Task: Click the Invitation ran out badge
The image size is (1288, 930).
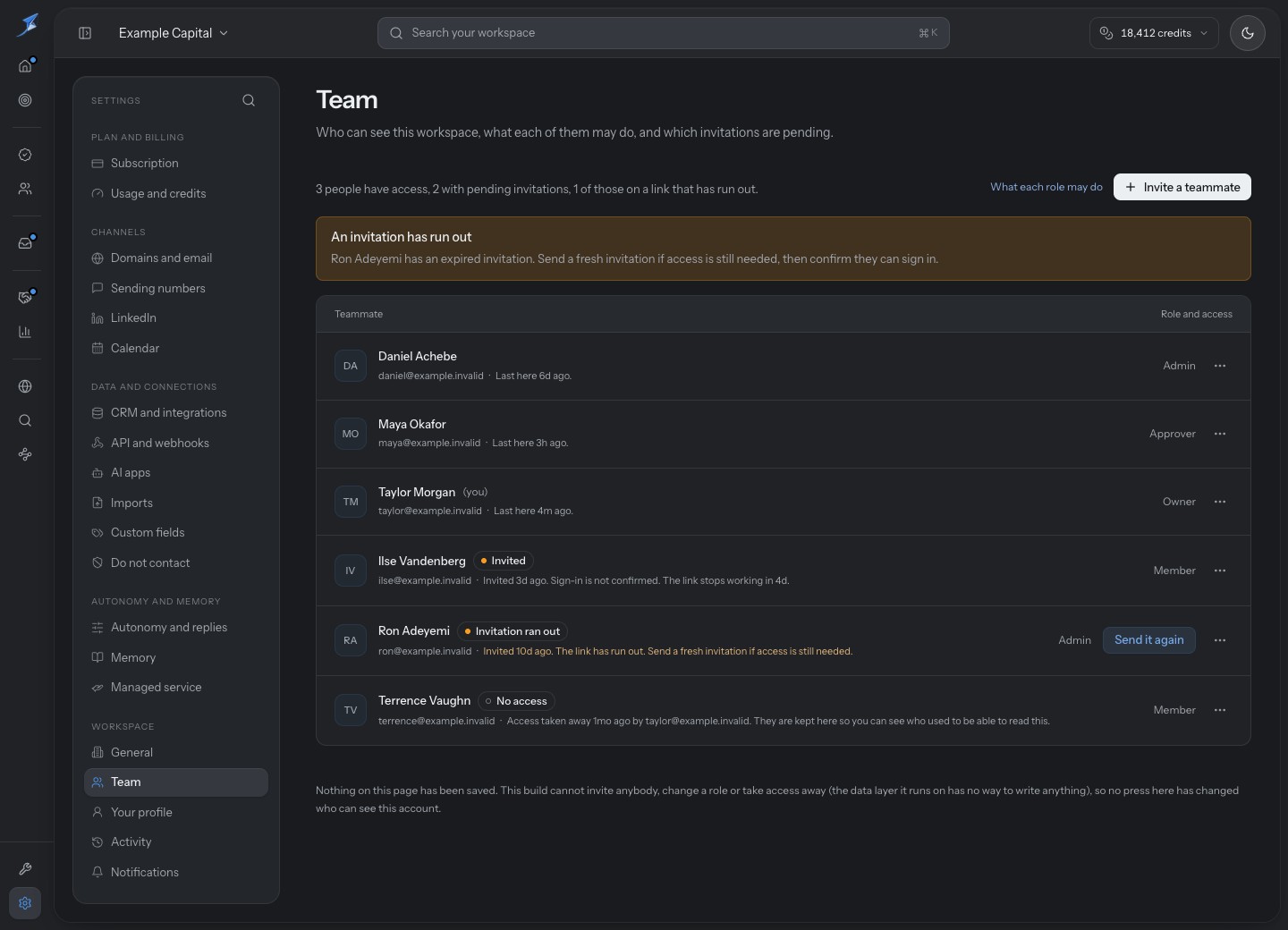Action: click(x=513, y=631)
